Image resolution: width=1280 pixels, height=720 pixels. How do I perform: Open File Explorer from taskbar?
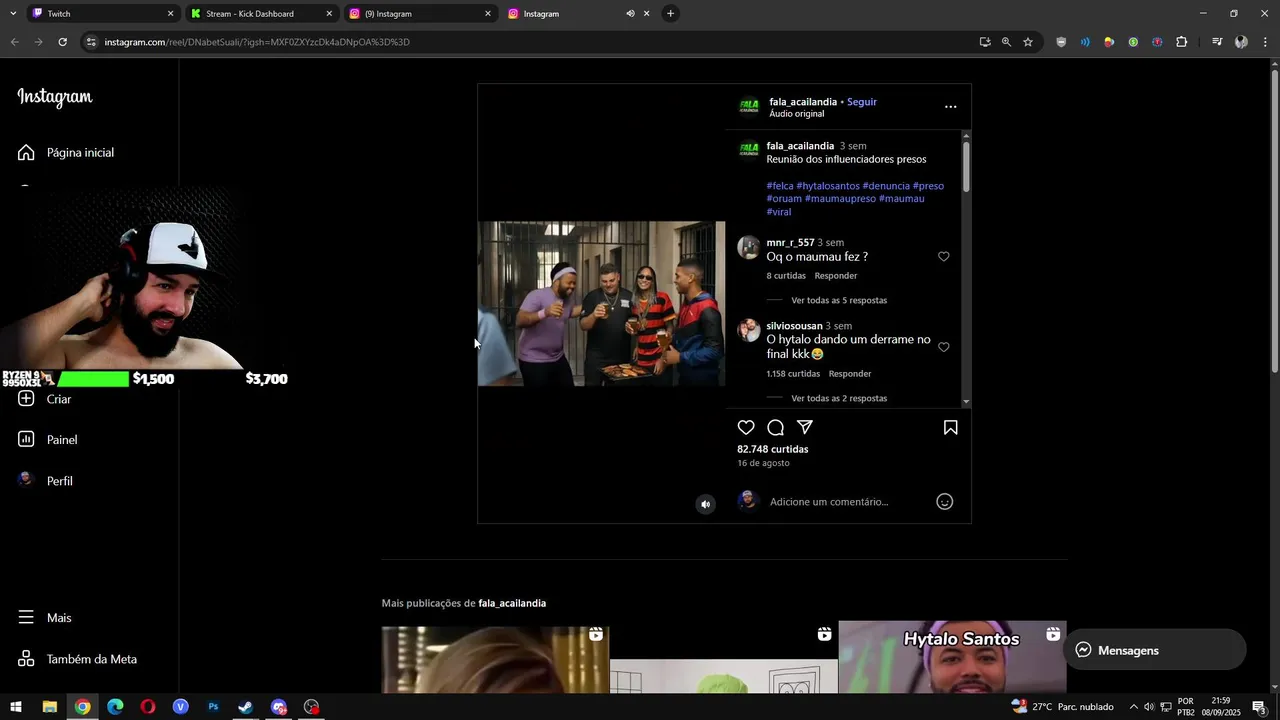click(x=49, y=707)
